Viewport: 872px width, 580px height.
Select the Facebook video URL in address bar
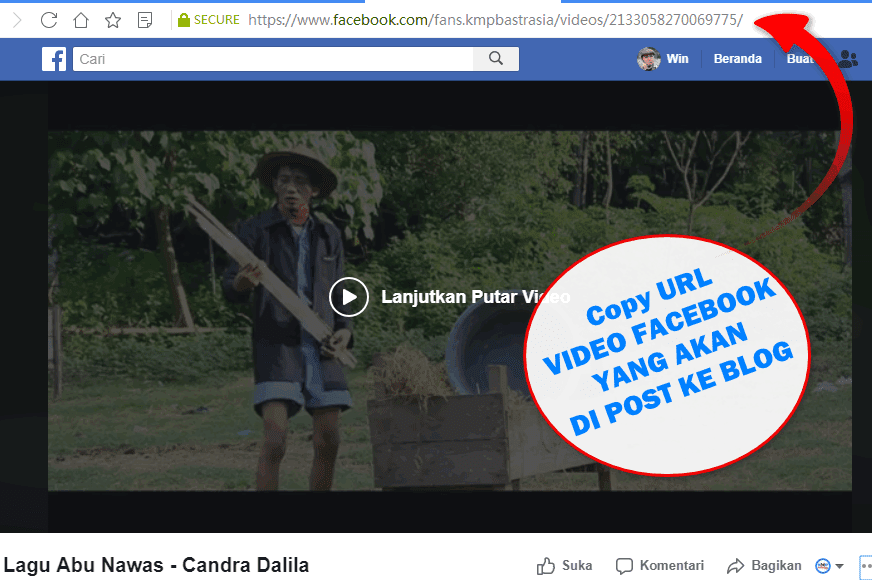point(495,20)
